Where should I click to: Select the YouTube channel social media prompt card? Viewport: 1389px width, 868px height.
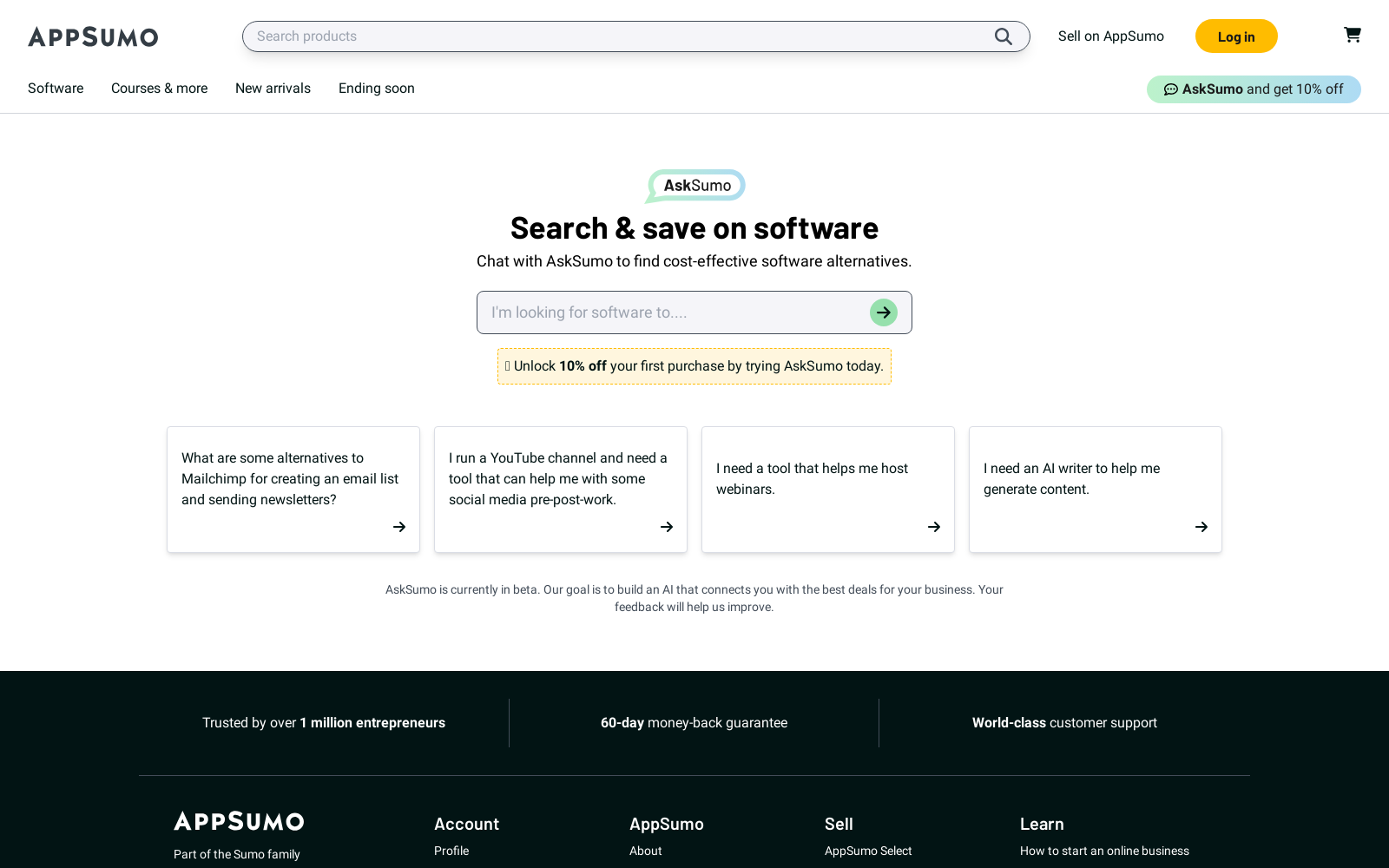tap(561, 490)
